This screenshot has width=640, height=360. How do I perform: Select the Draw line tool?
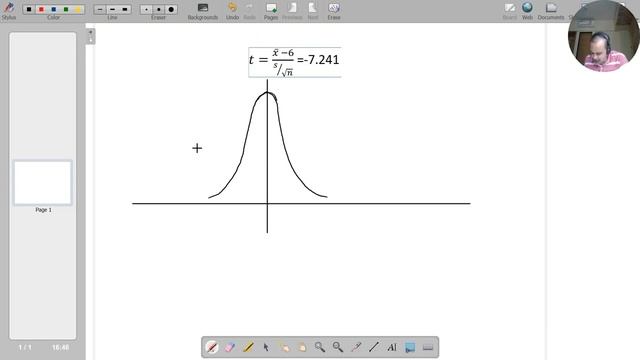coord(374,347)
